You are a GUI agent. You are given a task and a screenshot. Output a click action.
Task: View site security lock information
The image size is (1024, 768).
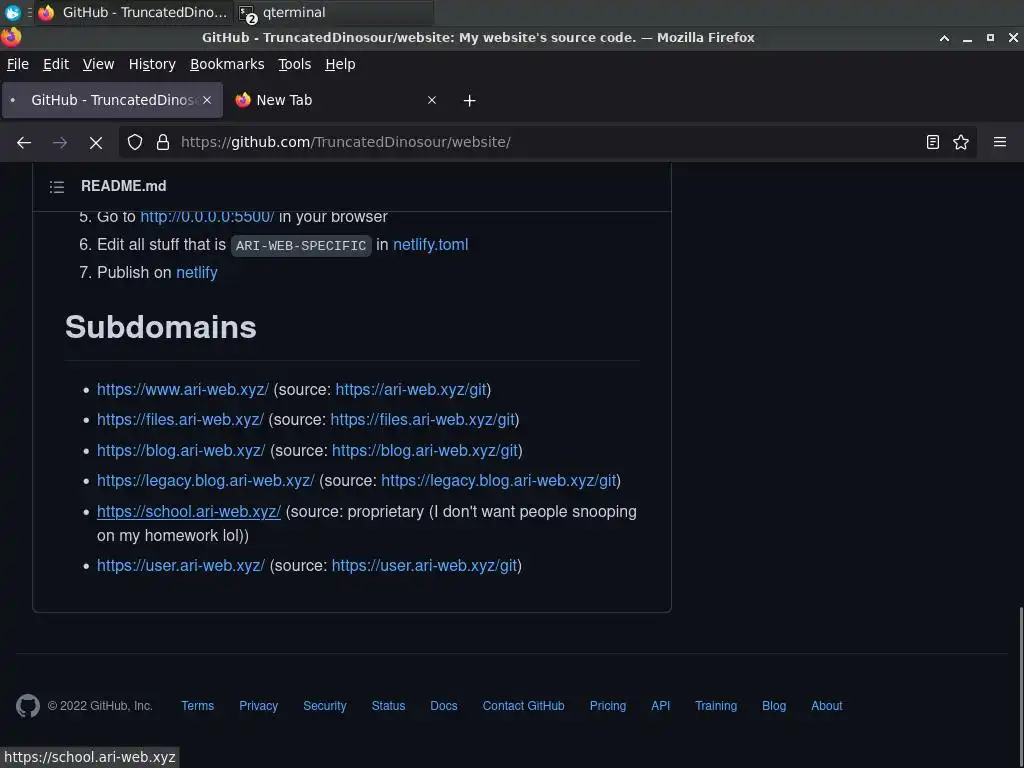pos(163,142)
